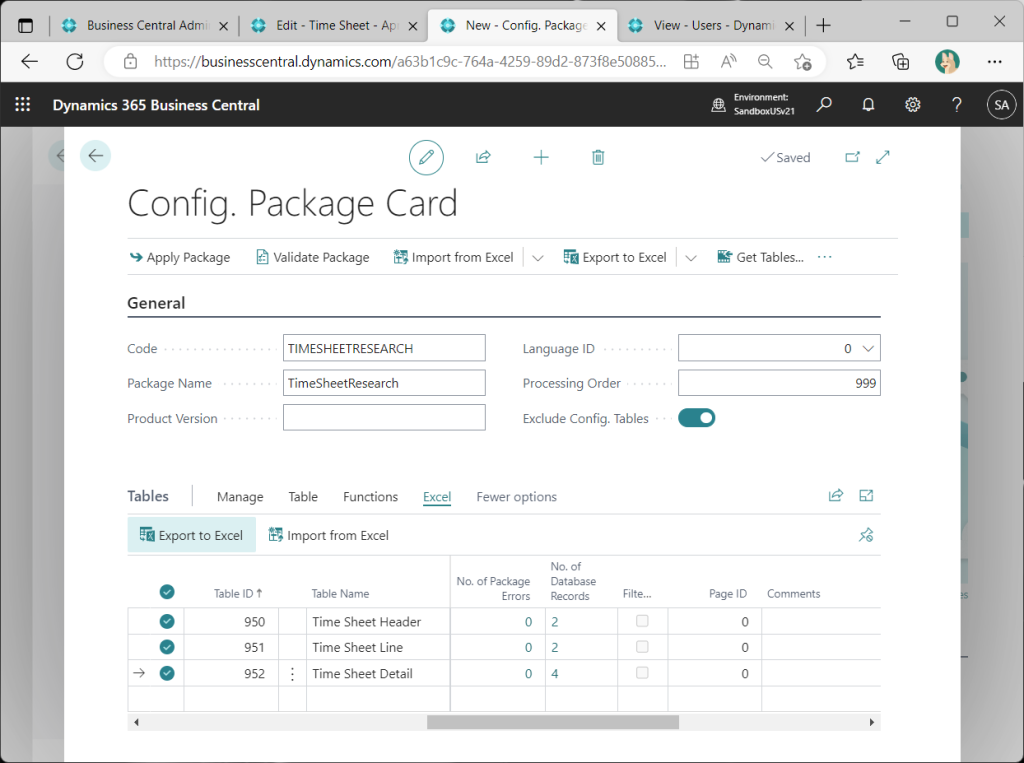The width and height of the screenshot is (1024, 763).
Task: Open the Language ID dropdown
Action: pyautogui.click(x=868, y=348)
